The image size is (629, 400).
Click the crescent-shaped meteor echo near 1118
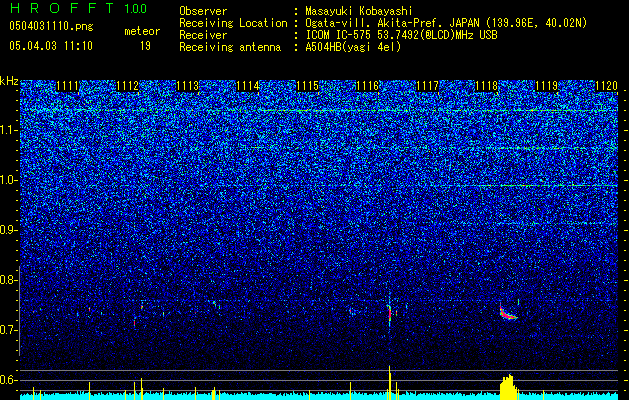click(x=507, y=312)
